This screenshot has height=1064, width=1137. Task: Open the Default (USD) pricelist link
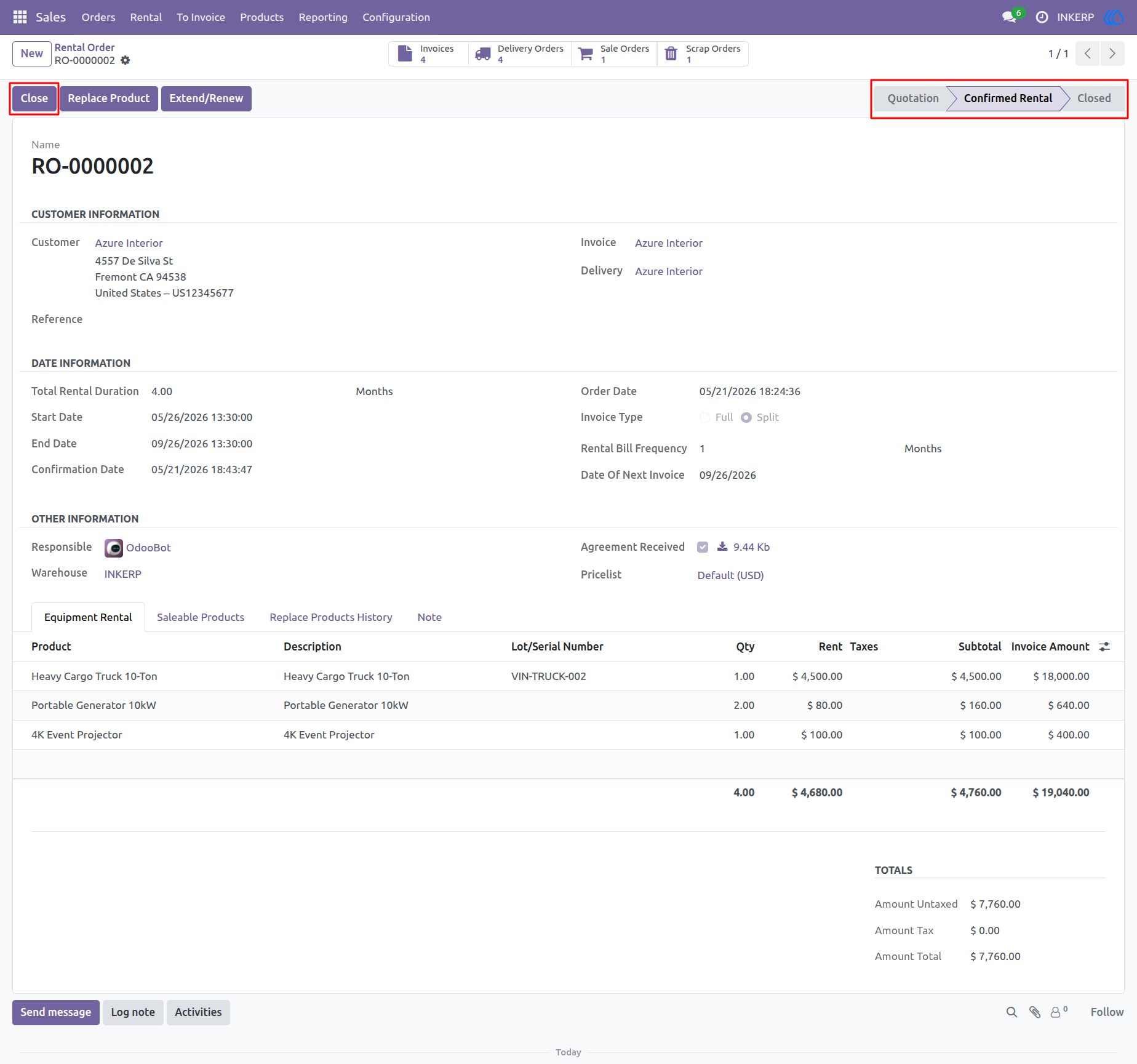click(x=730, y=575)
